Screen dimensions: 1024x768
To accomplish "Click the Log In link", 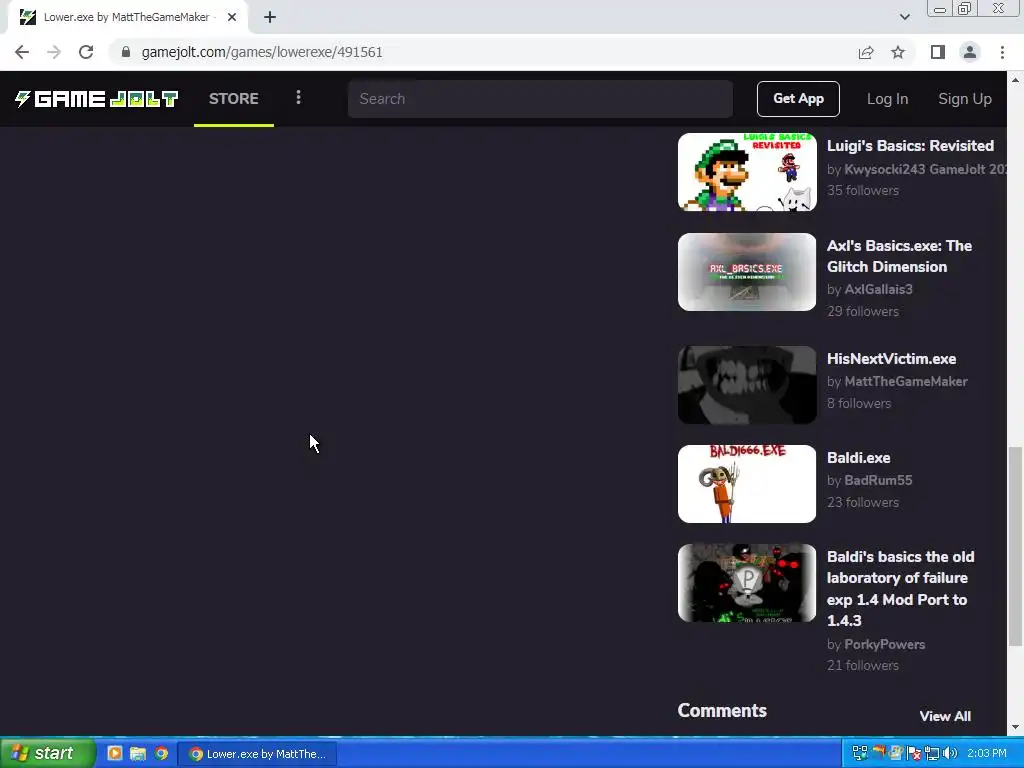I will [887, 99].
